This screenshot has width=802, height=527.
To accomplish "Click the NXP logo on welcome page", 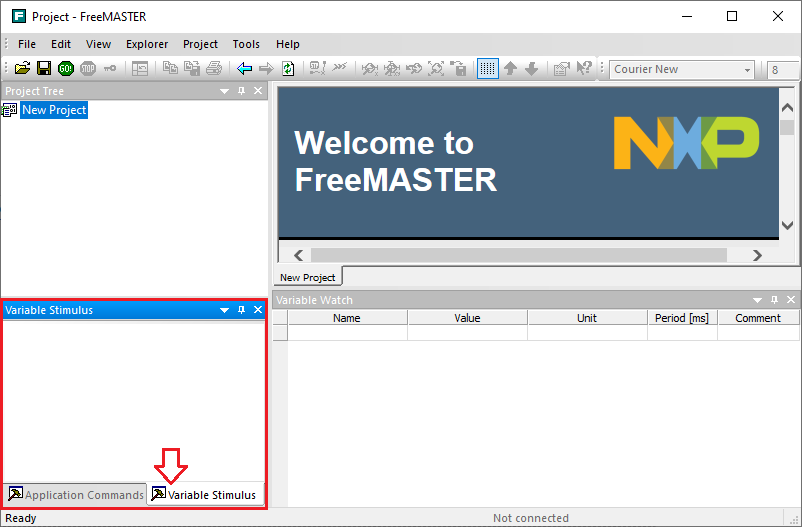I will point(686,143).
